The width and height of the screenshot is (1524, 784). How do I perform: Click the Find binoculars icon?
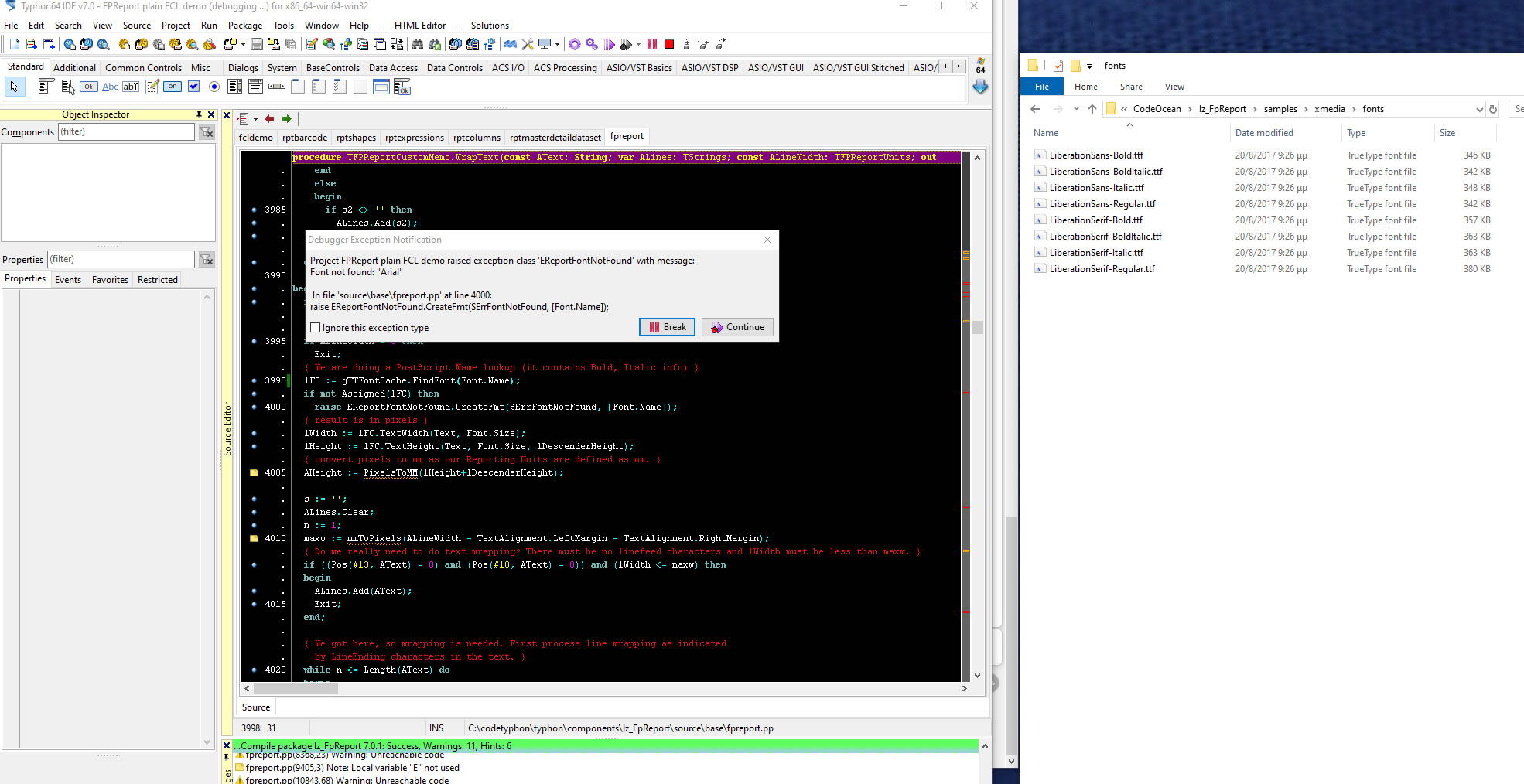pos(419,44)
